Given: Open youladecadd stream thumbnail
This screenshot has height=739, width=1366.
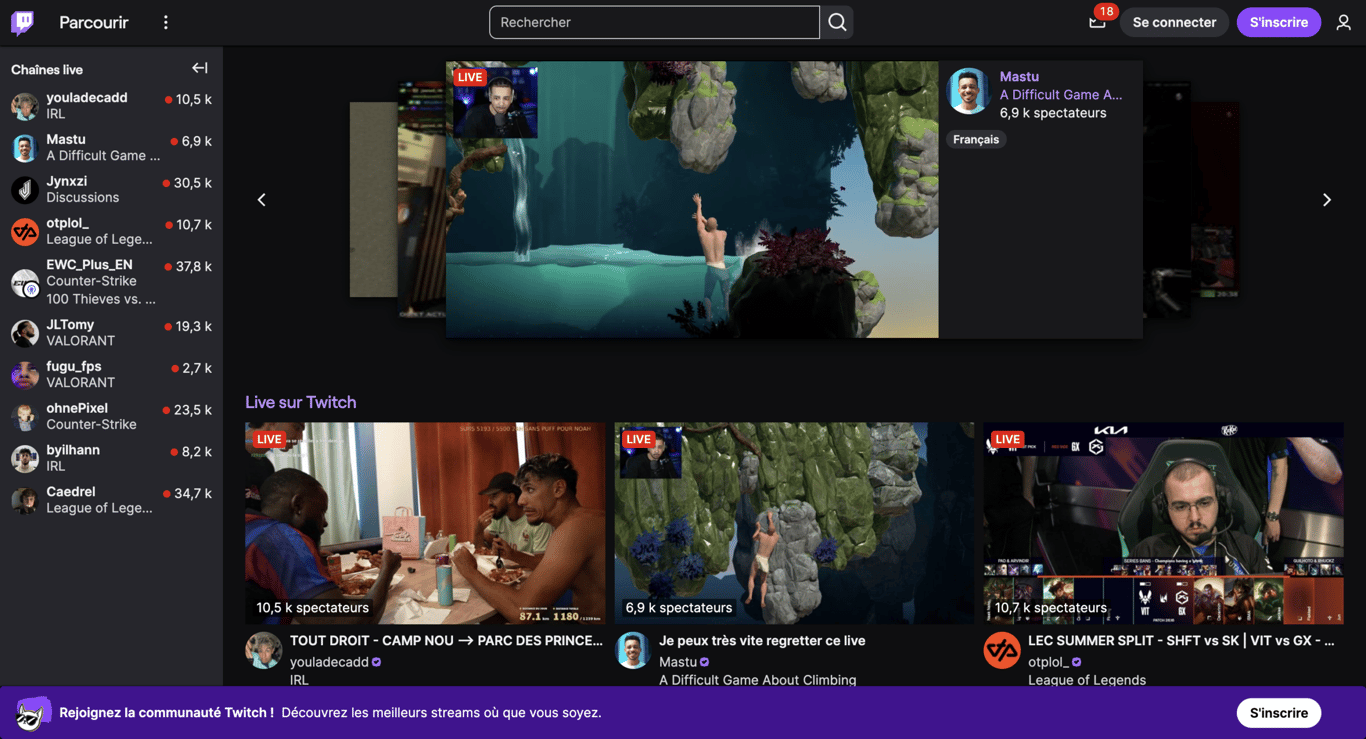Looking at the screenshot, I should (x=425, y=523).
